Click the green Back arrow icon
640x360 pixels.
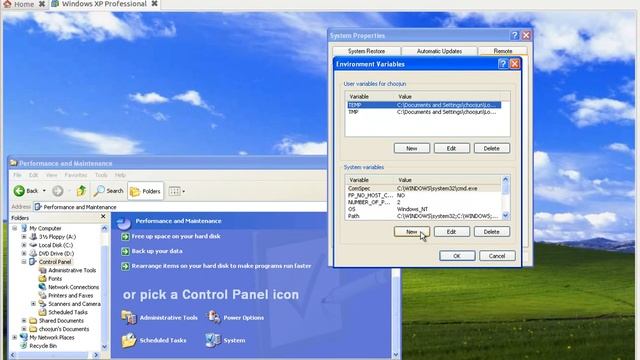point(19,191)
